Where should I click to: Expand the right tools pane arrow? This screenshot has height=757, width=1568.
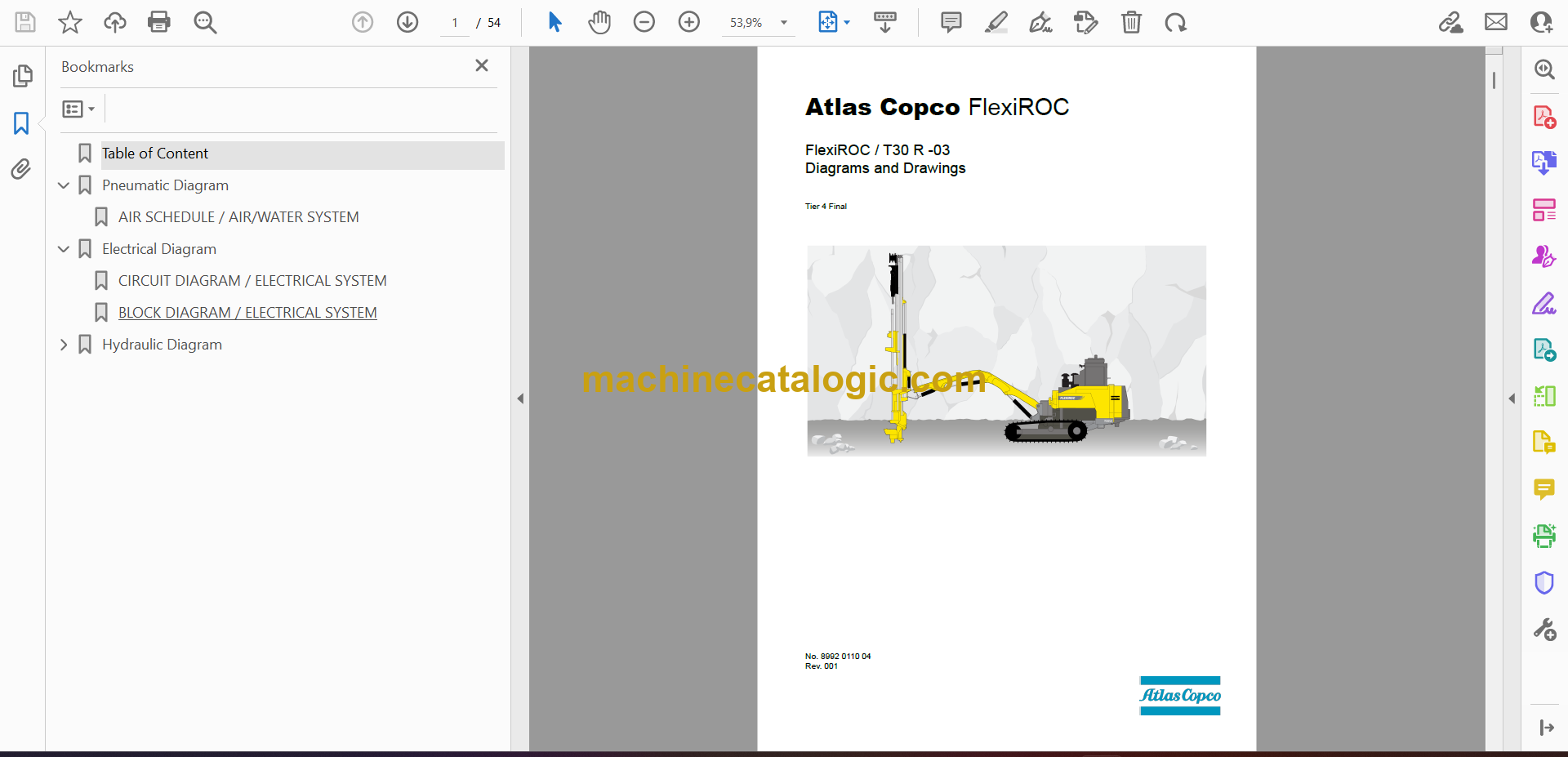1512,399
